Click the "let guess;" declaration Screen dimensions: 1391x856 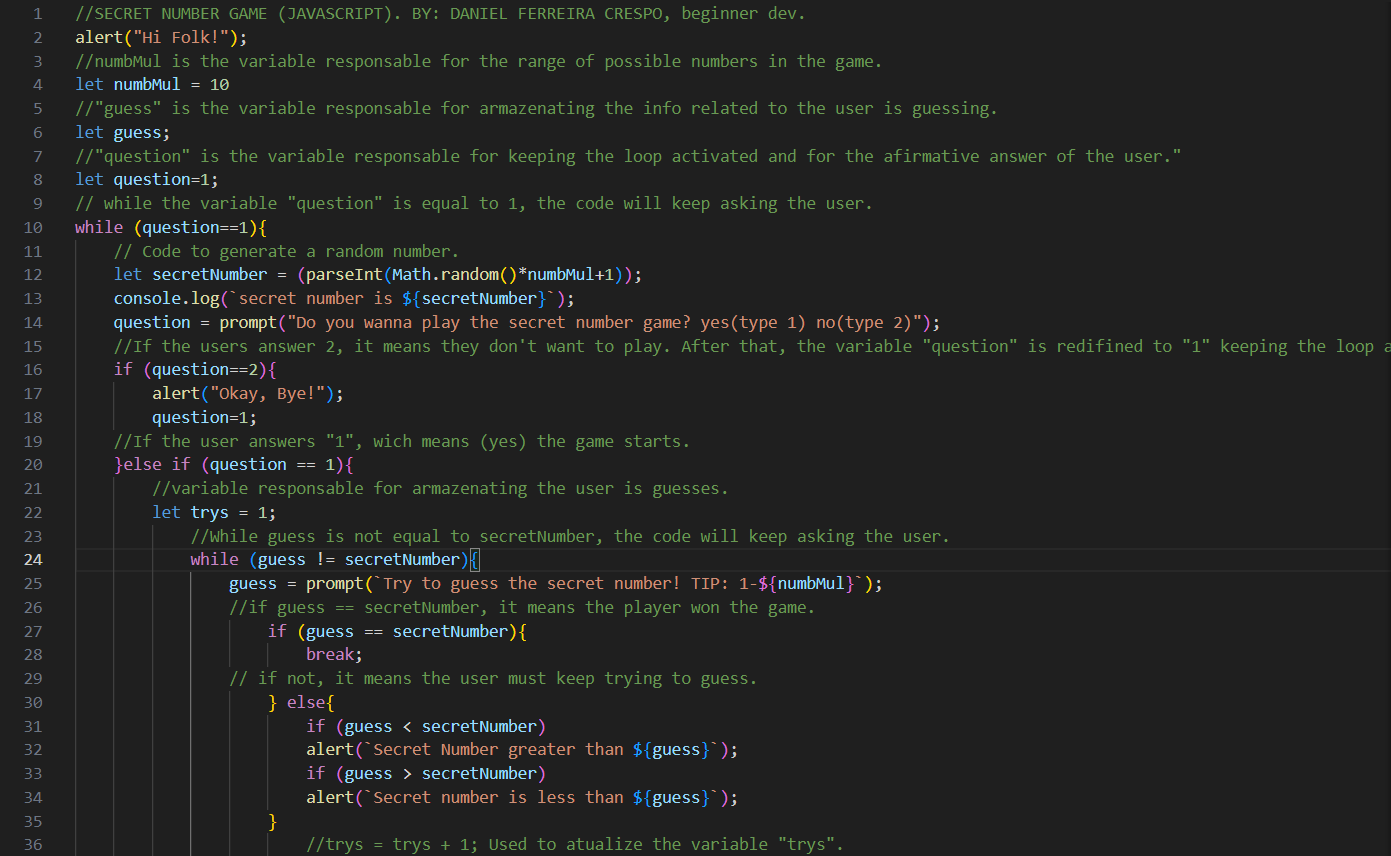(x=123, y=133)
